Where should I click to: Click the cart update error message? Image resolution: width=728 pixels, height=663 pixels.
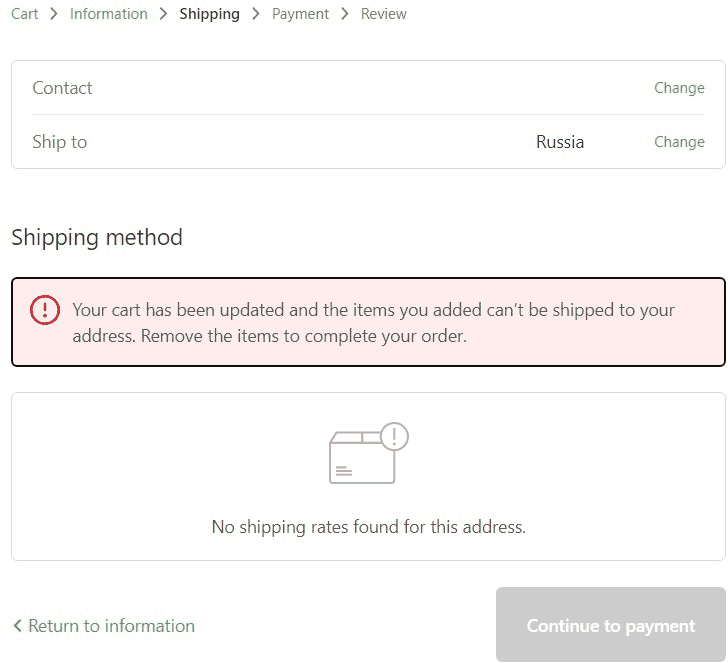tap(374, 323)
